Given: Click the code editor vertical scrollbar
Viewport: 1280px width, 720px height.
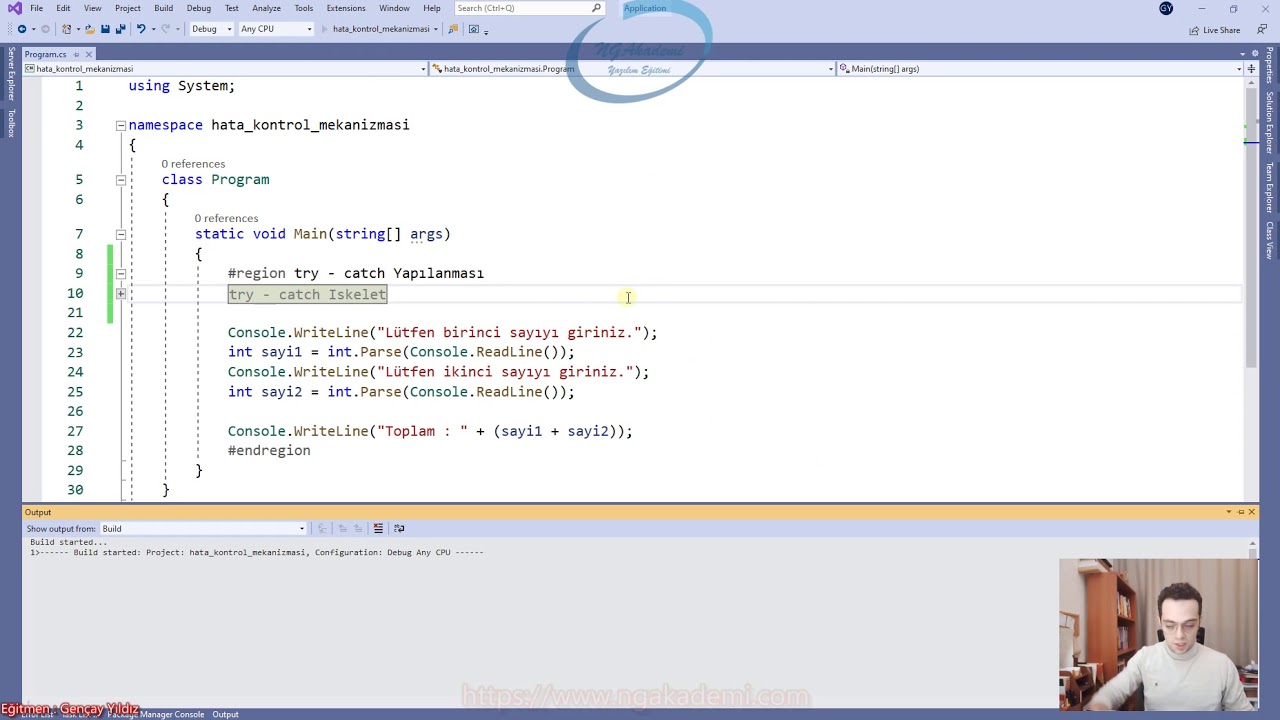Looking at the screenshot, I should pyautogui.click(x=1251, y=230).
